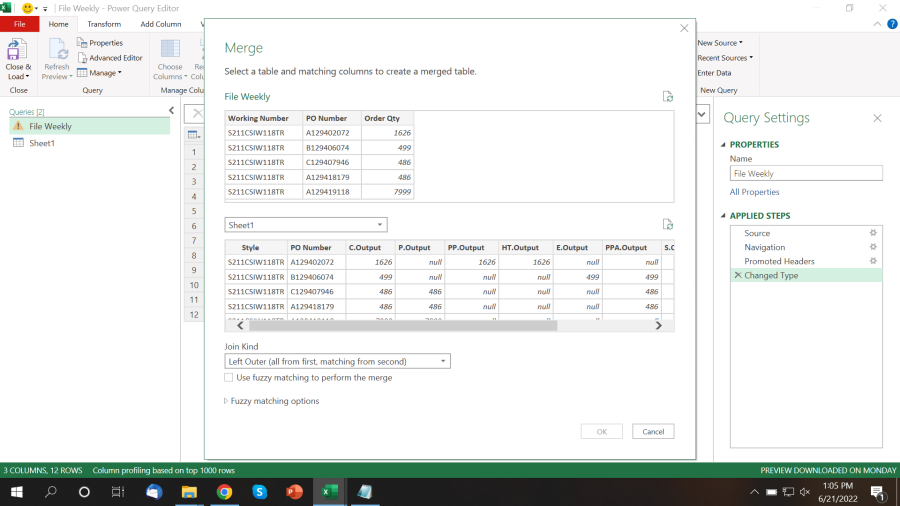Click Cancel in the Merge dialog

pyautogui.click(x=653, y=431)
